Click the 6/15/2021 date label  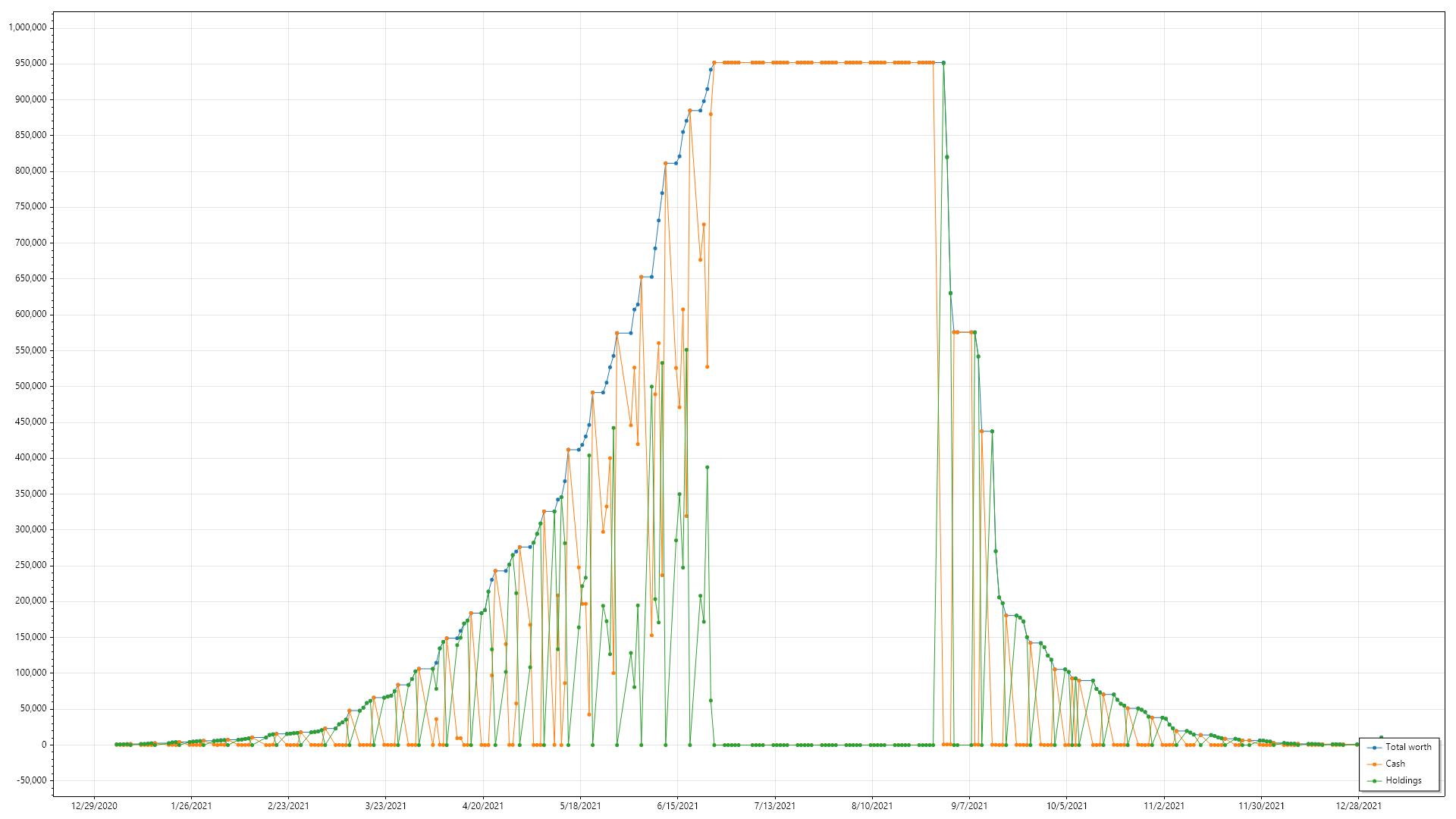677,806
